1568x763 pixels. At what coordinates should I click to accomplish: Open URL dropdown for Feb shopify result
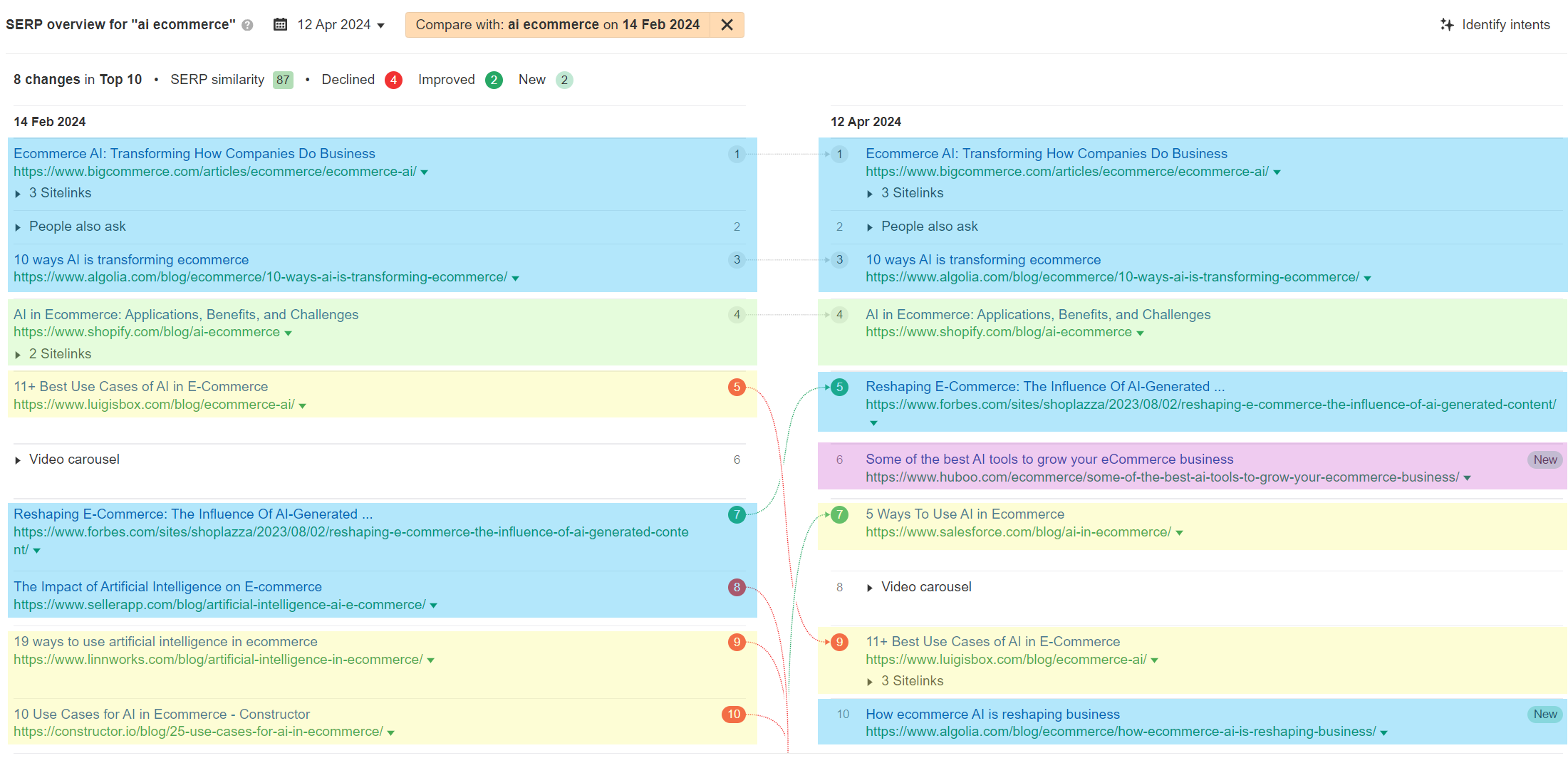tap(288, 333)
